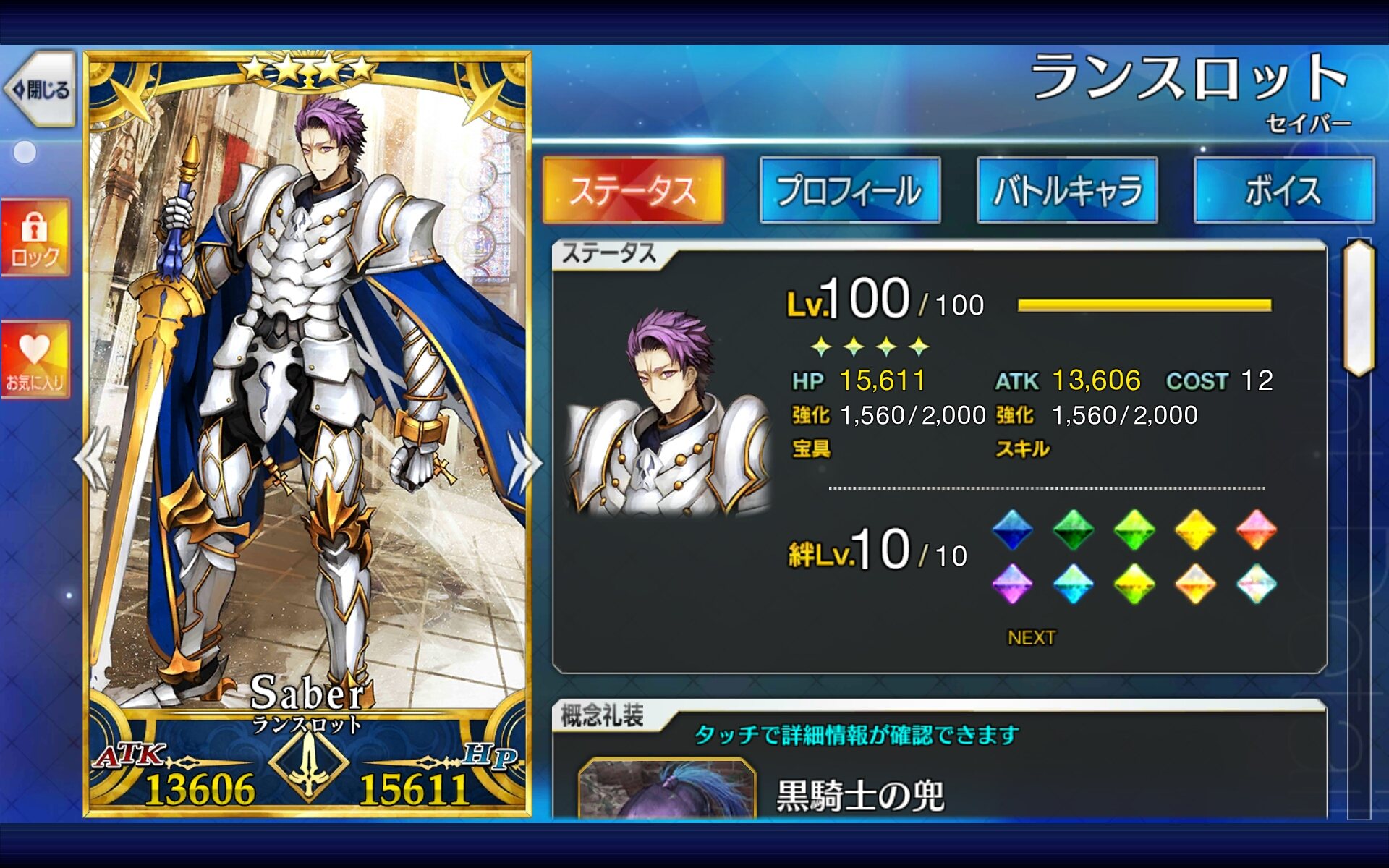Click the dark green bond gem icon
This screenshot has height=868, width=1389.
pyautogui.click(x=1074, y=529)
